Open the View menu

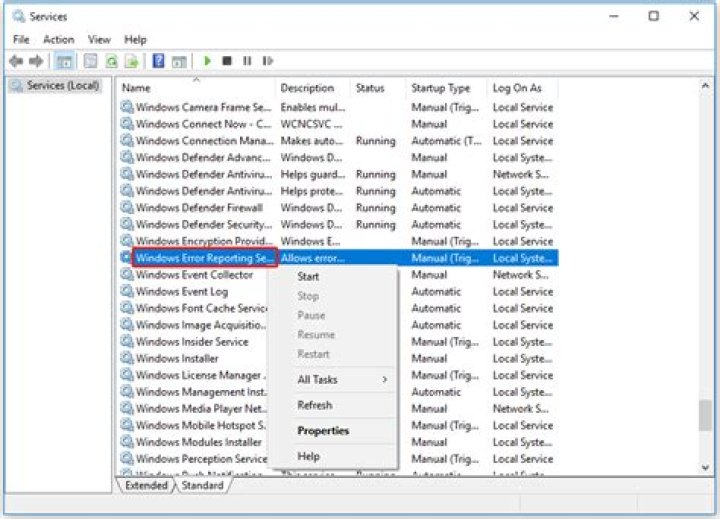[x=99, y=39]
